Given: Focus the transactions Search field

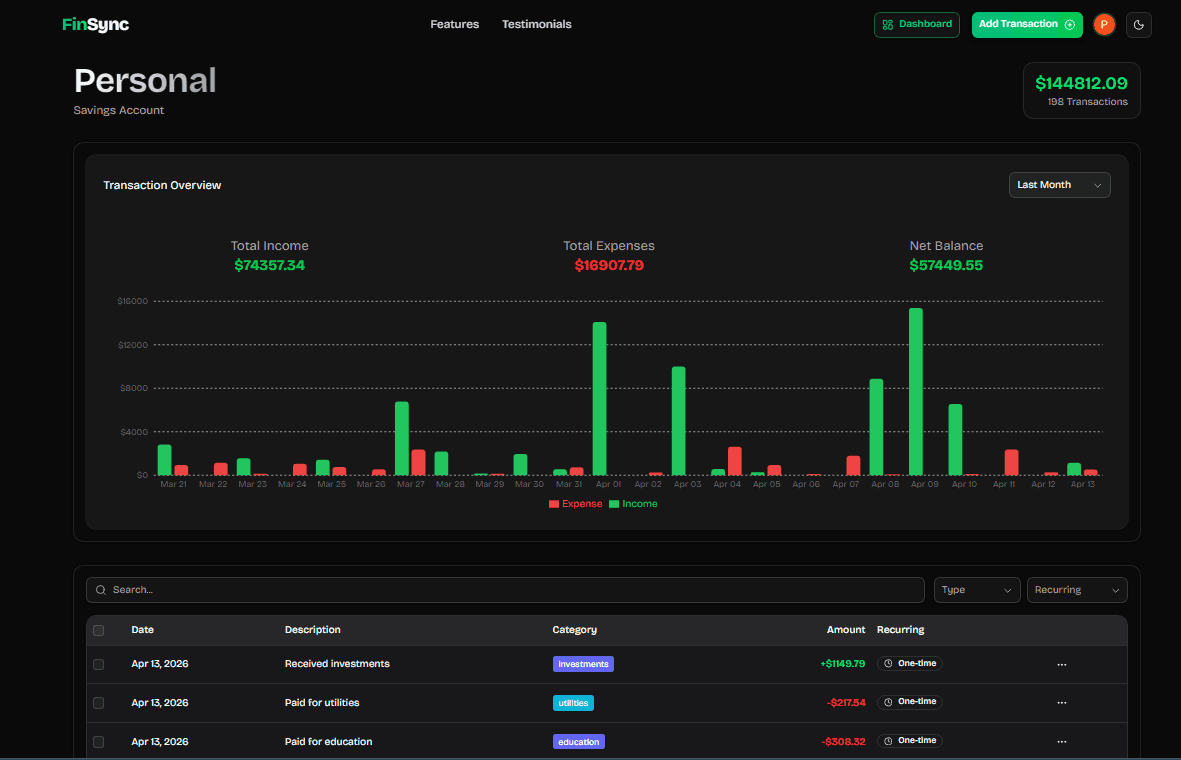Looking at the screenshot, I should [505, 590].
